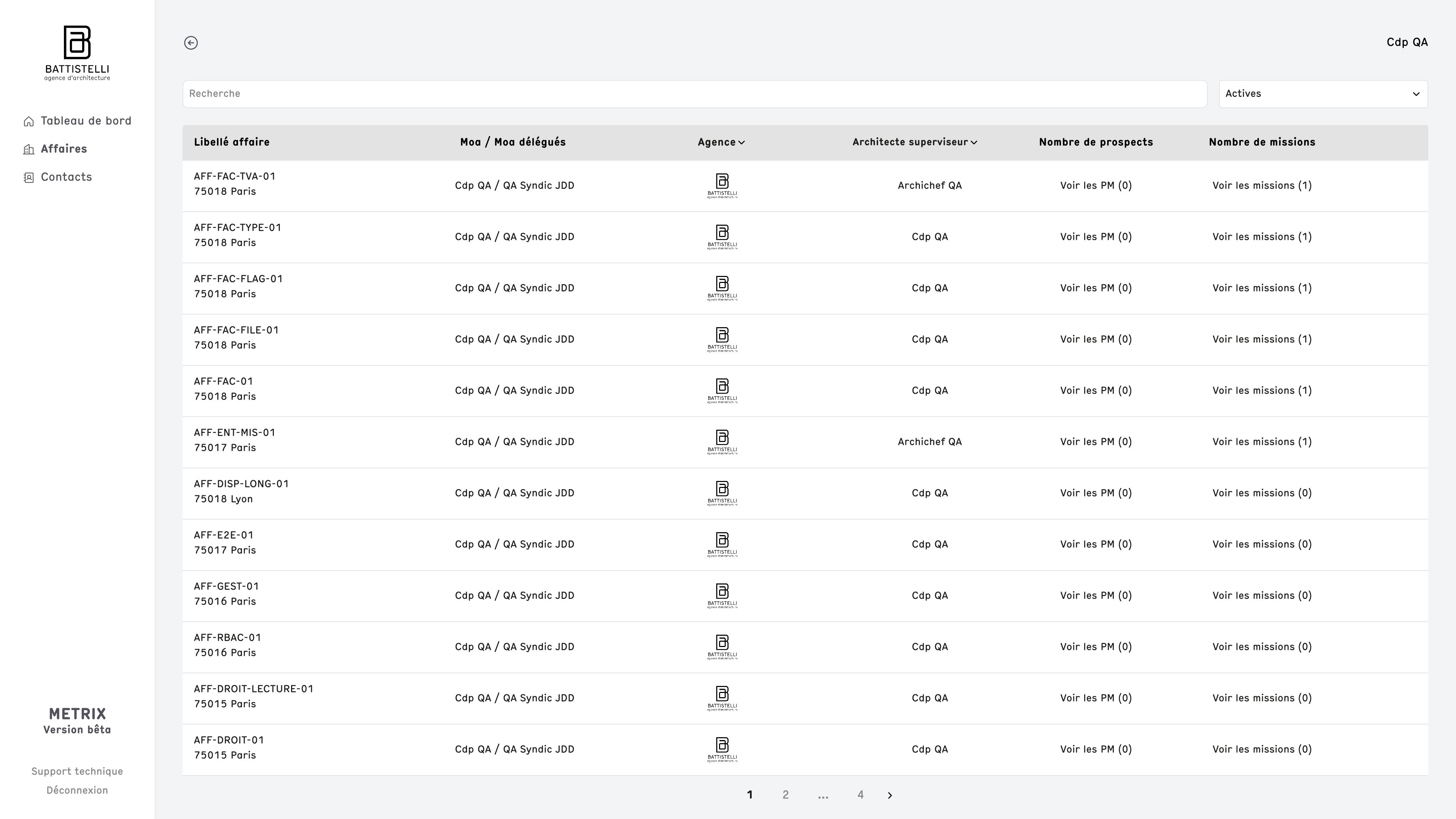
Task: Open Voir les missions for AFF-FAC-TYPE-01
Action: [x=1261, y=237]
